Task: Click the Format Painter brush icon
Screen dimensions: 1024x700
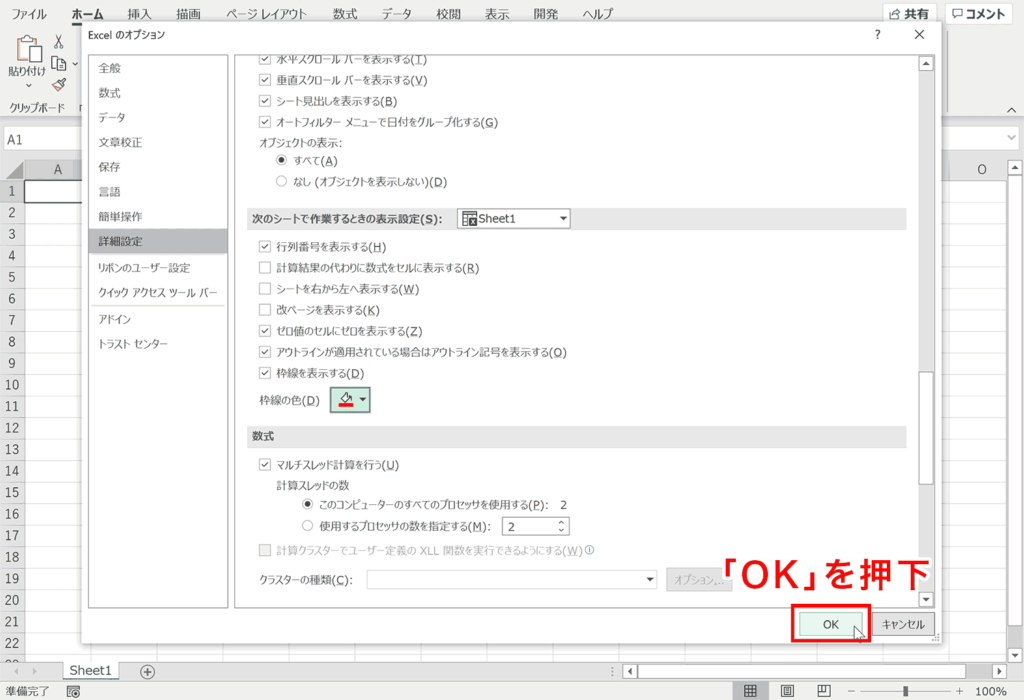Action: pos(59,85)
